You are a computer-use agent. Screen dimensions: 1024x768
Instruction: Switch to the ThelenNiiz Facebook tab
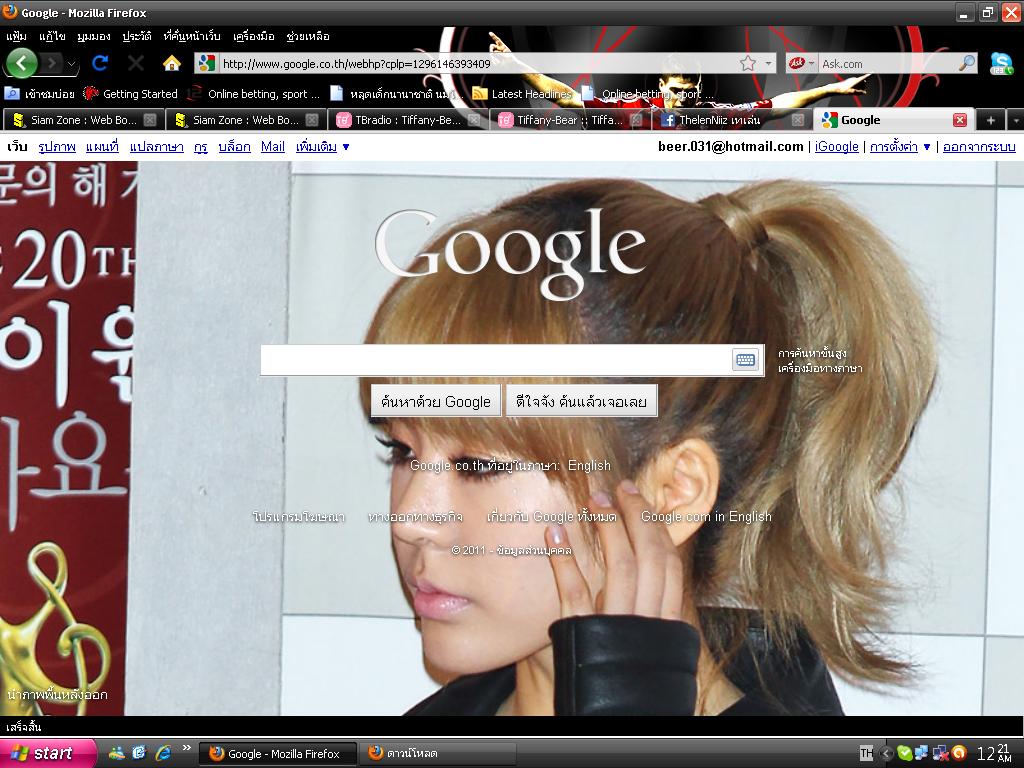731,120
